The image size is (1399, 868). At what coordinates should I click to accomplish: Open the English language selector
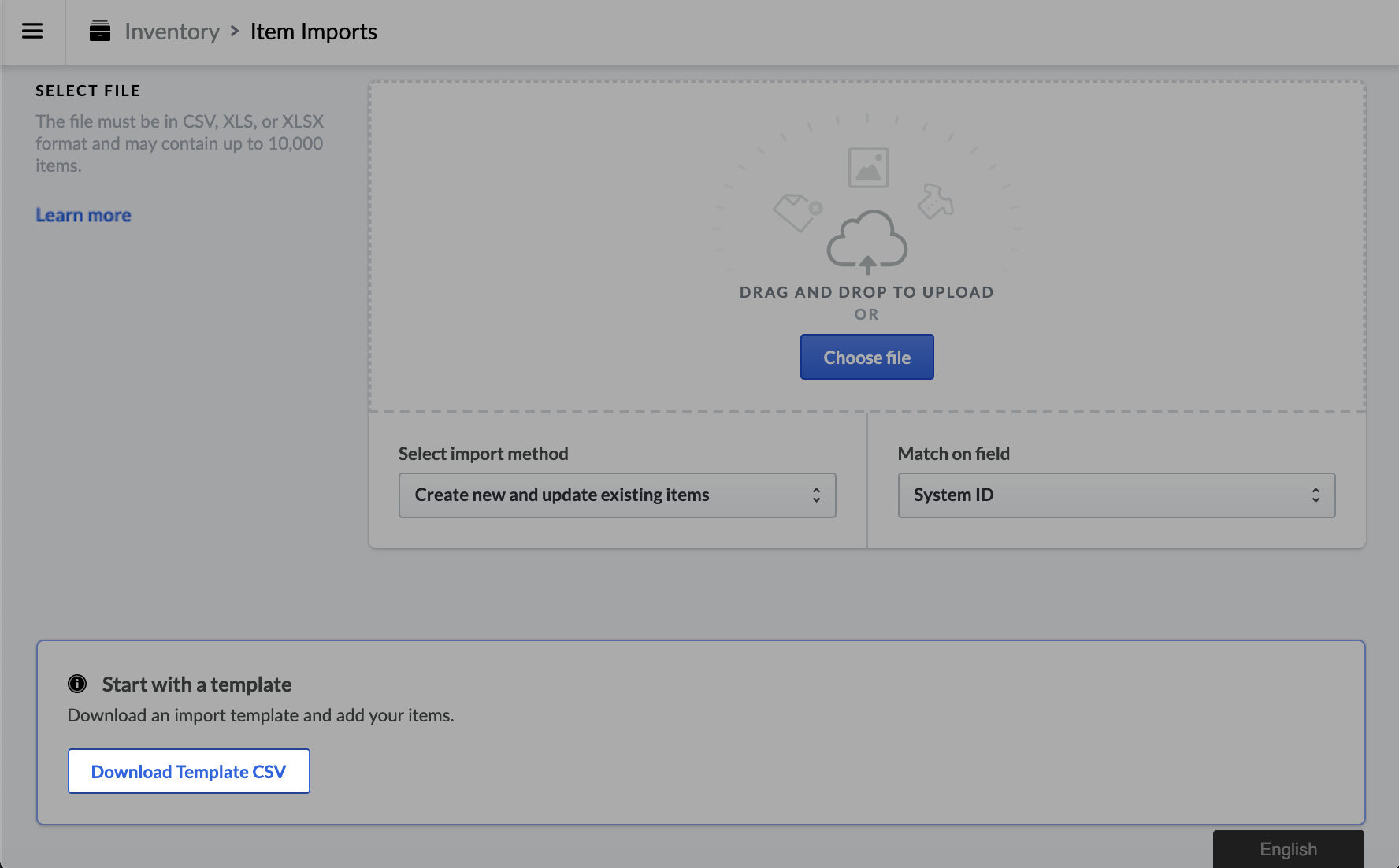pyautogui.click(x=1288, y=849)
